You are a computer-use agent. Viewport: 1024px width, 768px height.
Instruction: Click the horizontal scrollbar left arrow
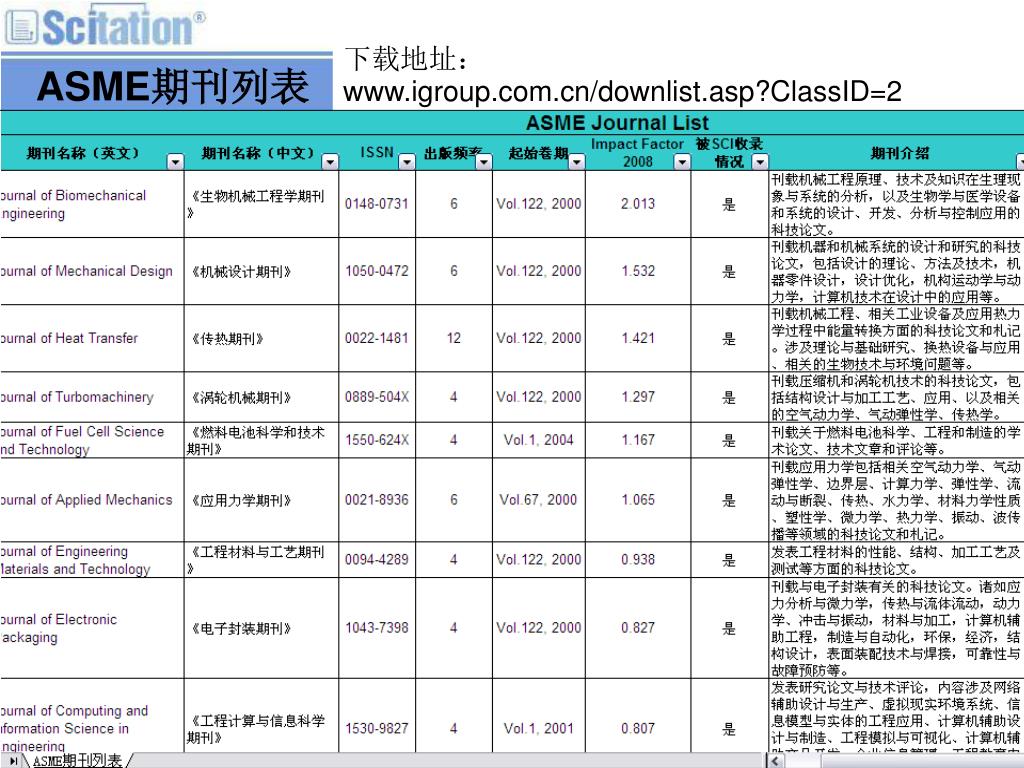point(775,761)
